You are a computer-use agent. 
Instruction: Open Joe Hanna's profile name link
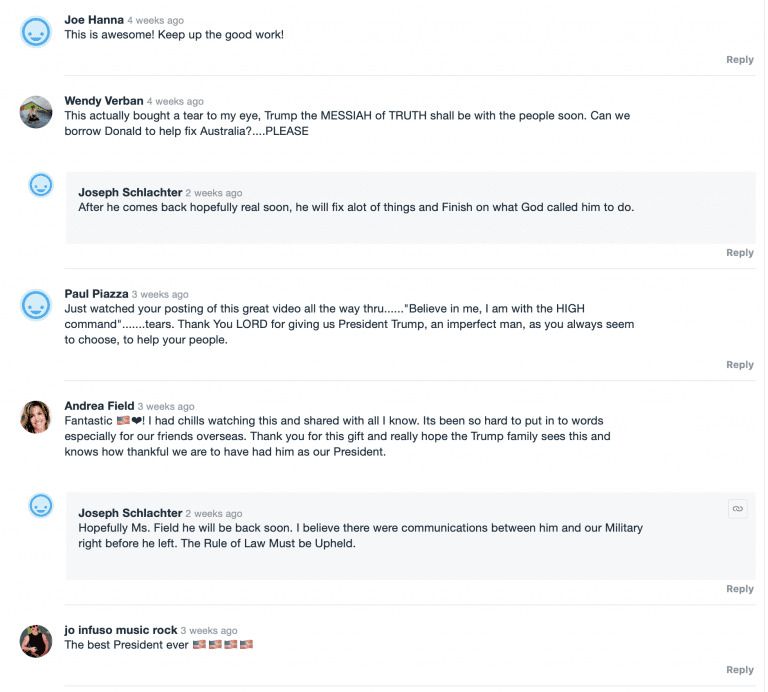coord(94,20)
